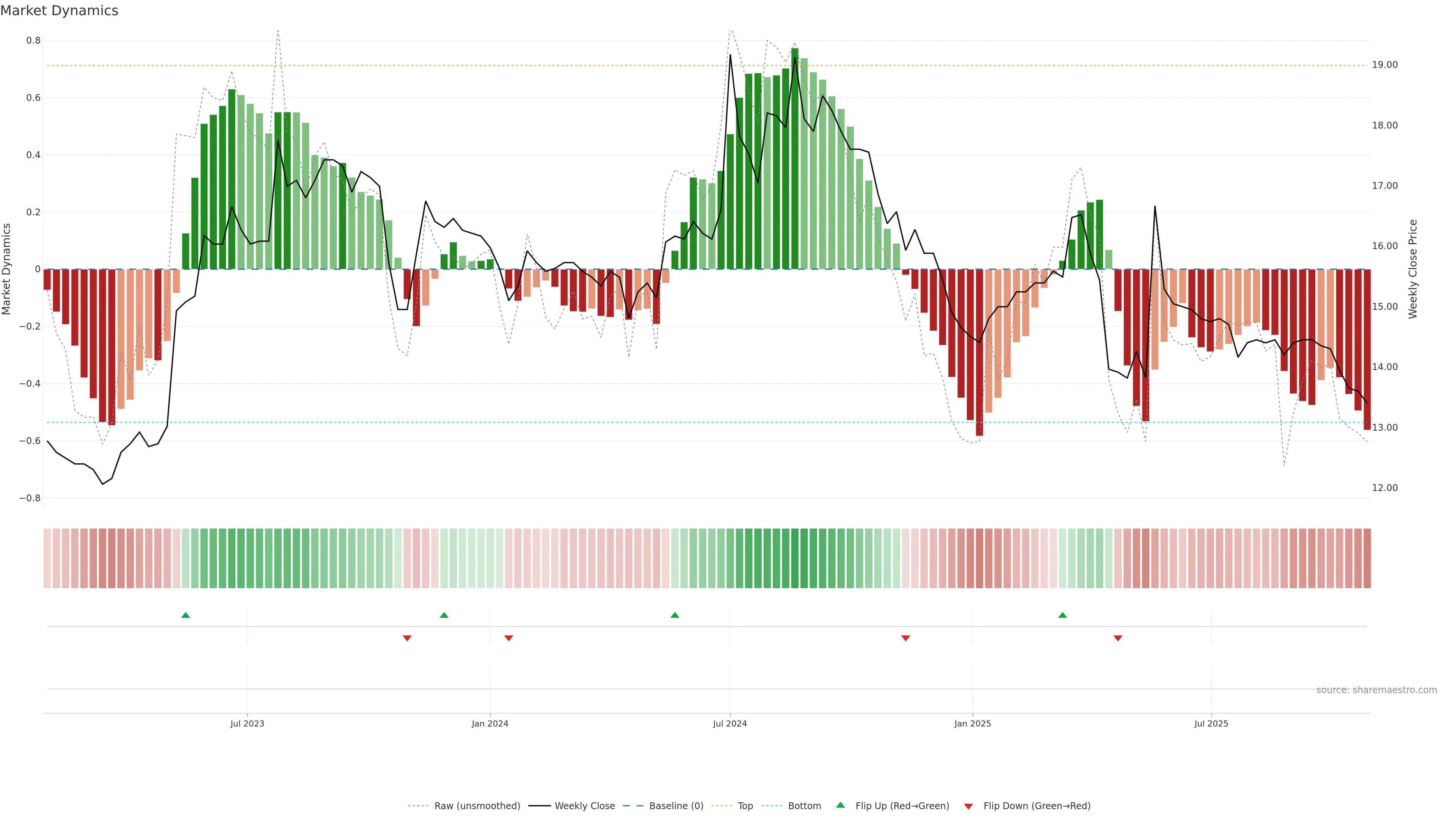Click the green flip-up triangle before Jul 2024
The width and height of the screenshot is (1456, 819).
tap(674, 615)
